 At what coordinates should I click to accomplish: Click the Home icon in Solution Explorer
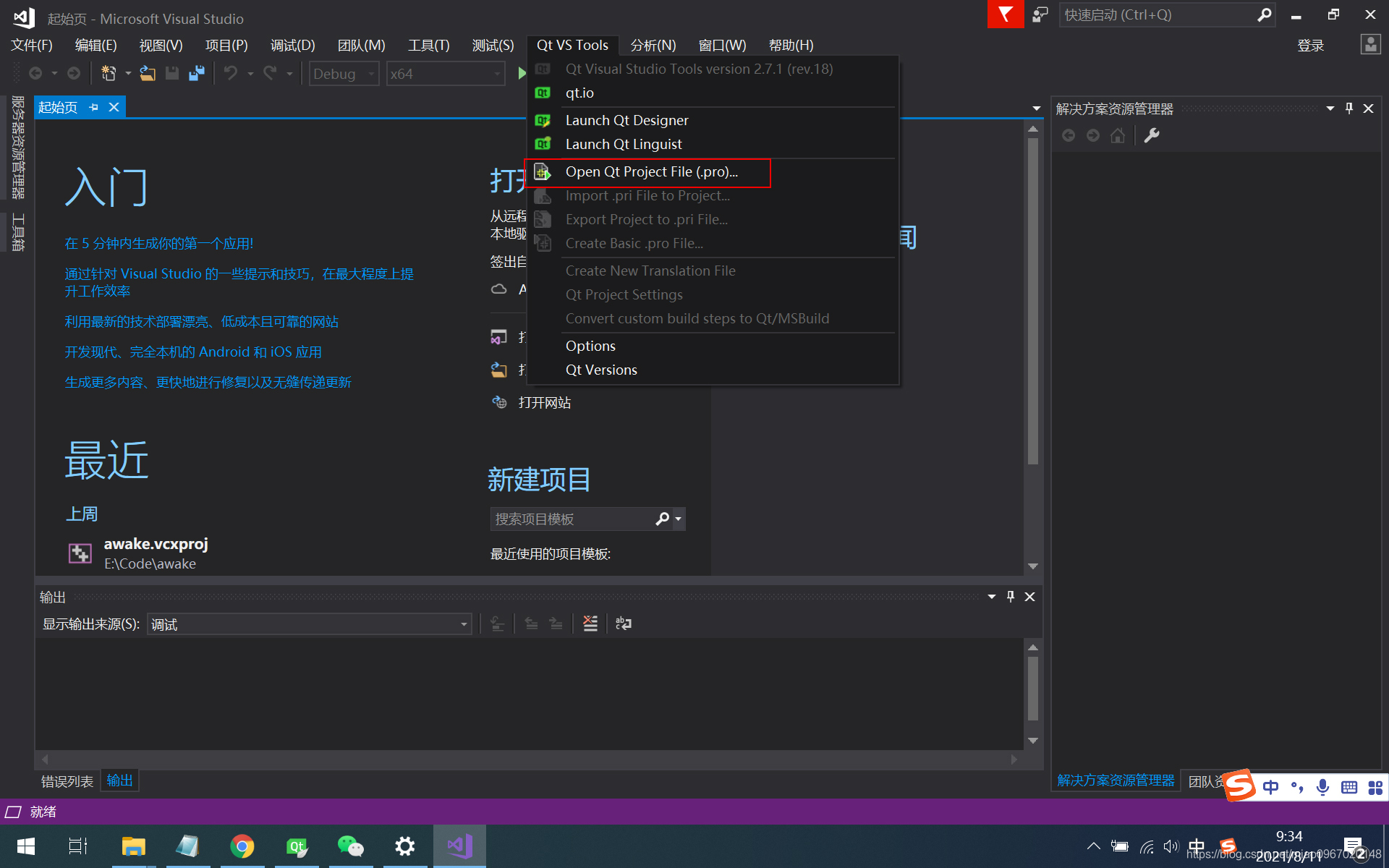tap(1118, 135)
